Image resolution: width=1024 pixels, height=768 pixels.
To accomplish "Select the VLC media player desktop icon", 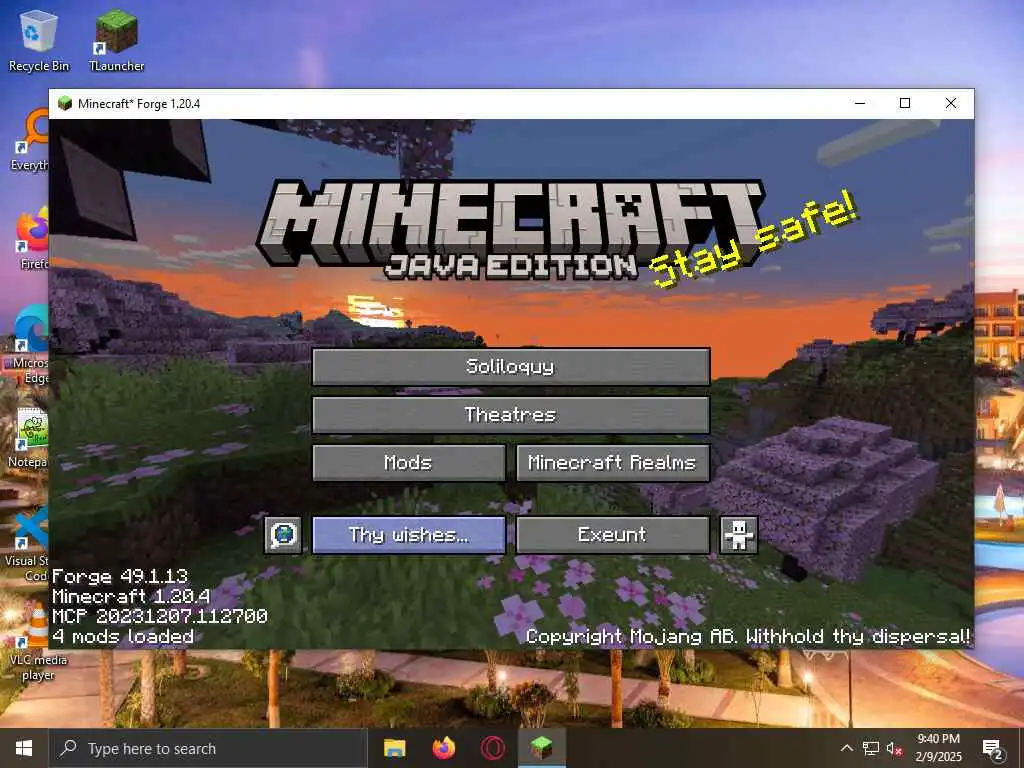I will [x=38, y=643].
